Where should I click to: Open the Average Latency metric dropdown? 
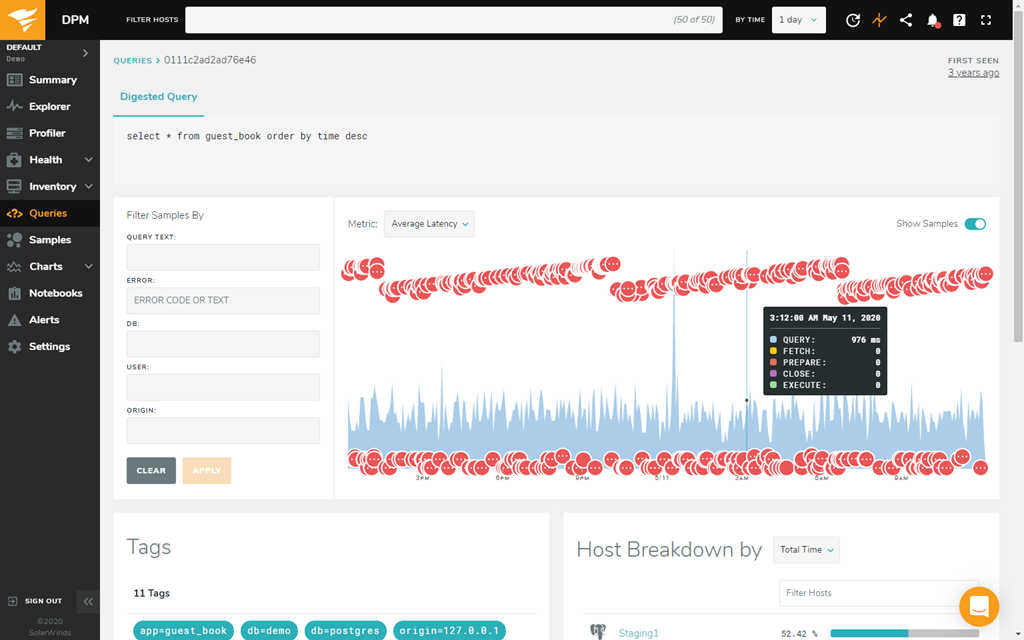(429, 224)
